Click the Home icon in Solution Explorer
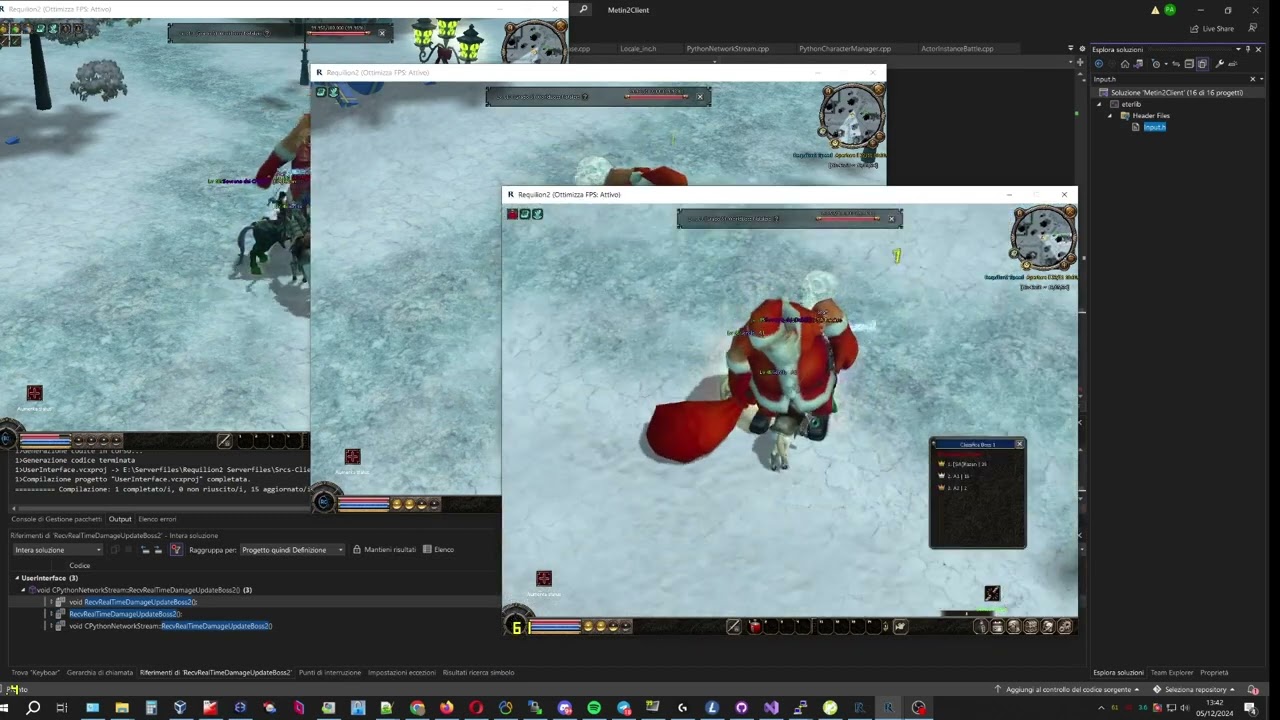This screenshot has width=1280, height=720. [1125, 64]
